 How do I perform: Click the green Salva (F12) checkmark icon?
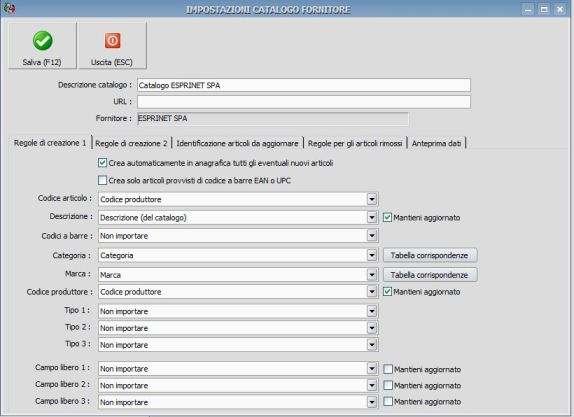(42, 41)
